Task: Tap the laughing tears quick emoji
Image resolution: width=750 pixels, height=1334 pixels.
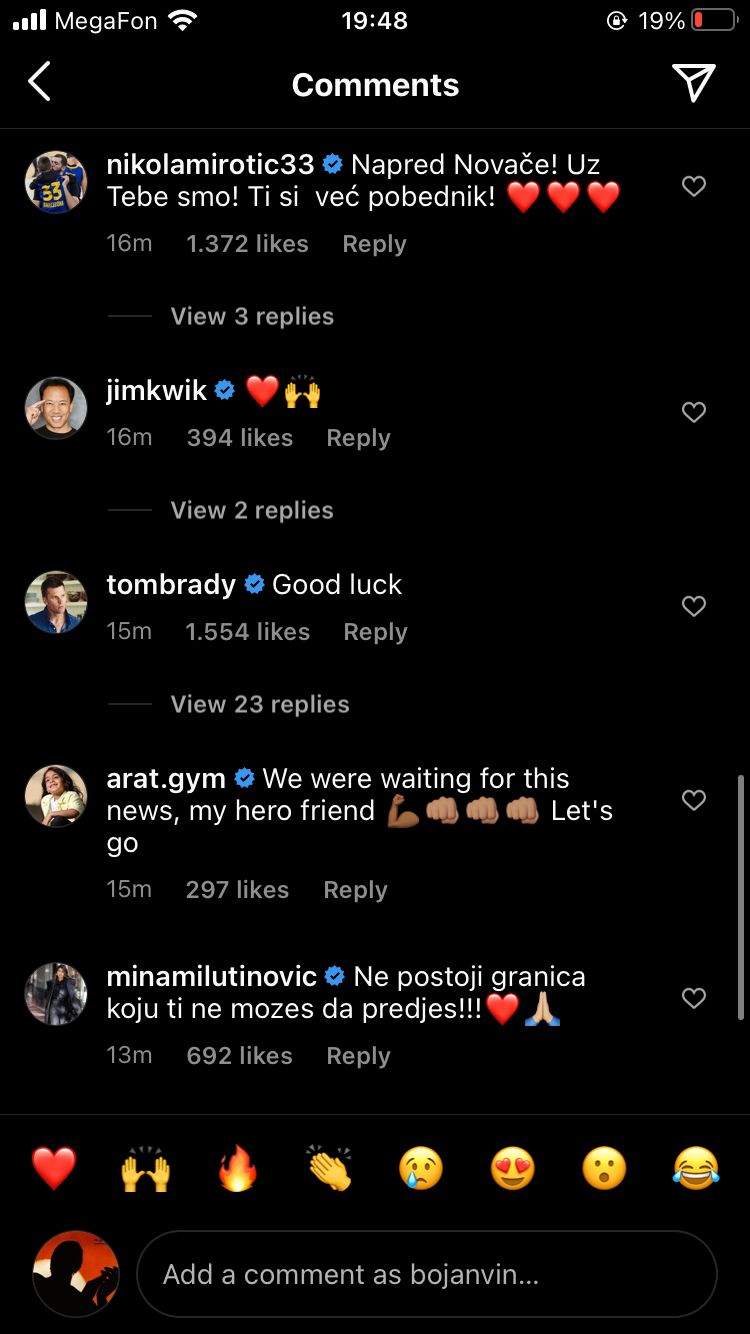Action: [696, 1168]
